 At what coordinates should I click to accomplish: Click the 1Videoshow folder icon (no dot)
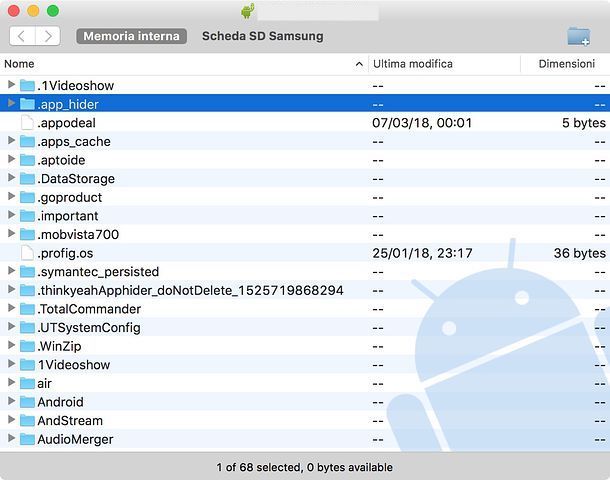point(27,364)
